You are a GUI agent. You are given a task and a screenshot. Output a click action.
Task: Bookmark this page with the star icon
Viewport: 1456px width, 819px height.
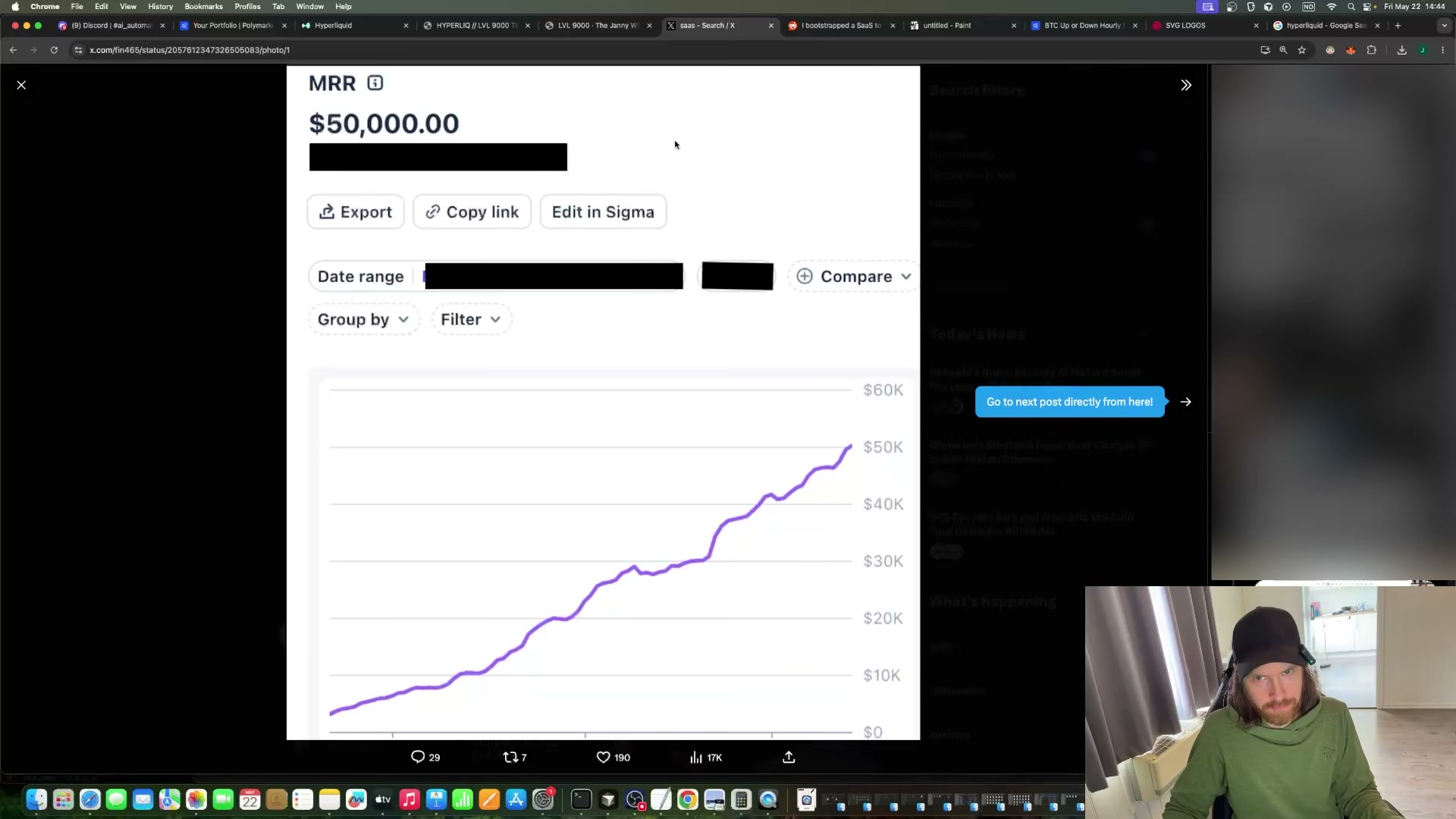coord(1302,50)
